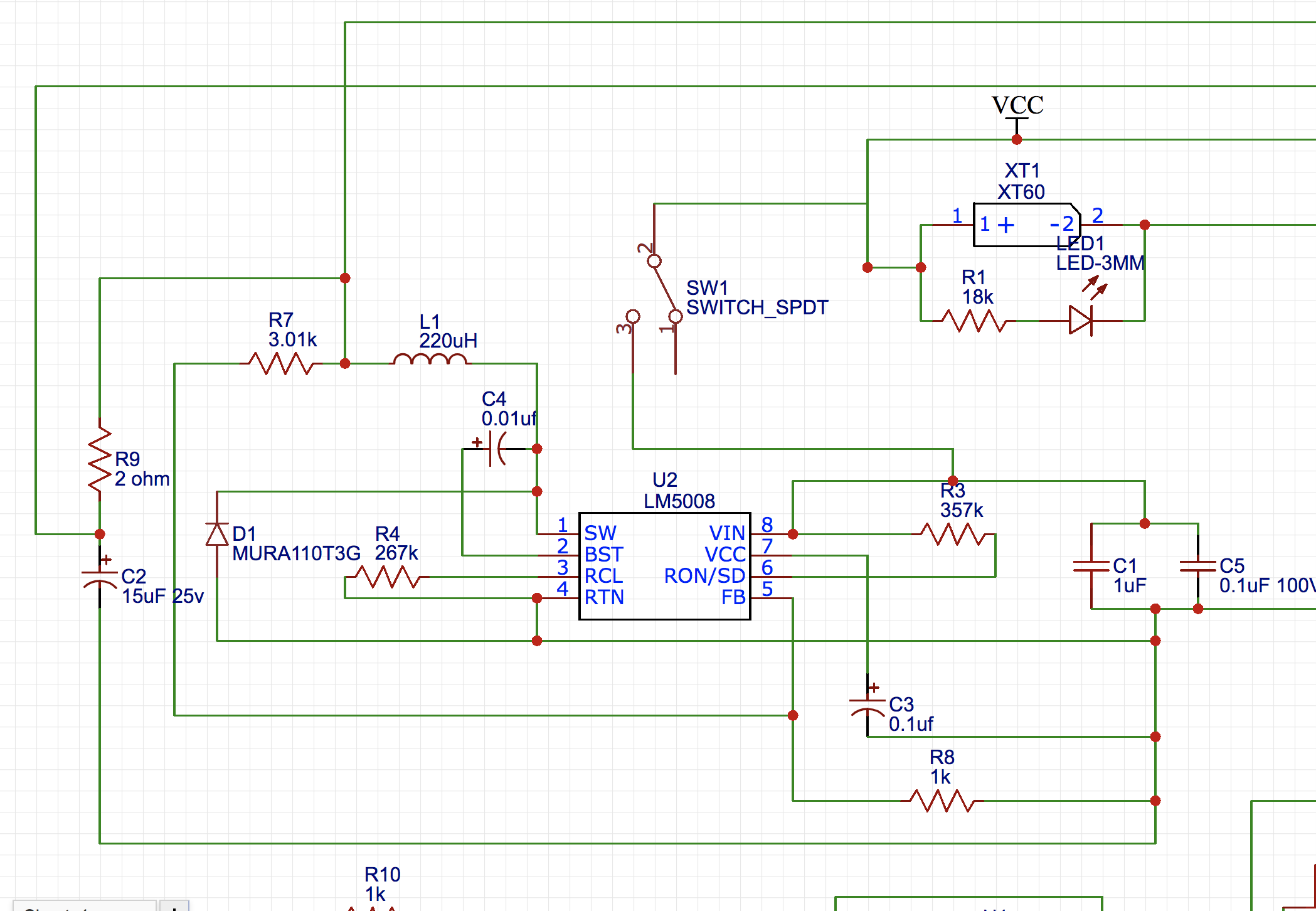
Task: Click the 220uH value of L1
Action: (x=448, y=341)
